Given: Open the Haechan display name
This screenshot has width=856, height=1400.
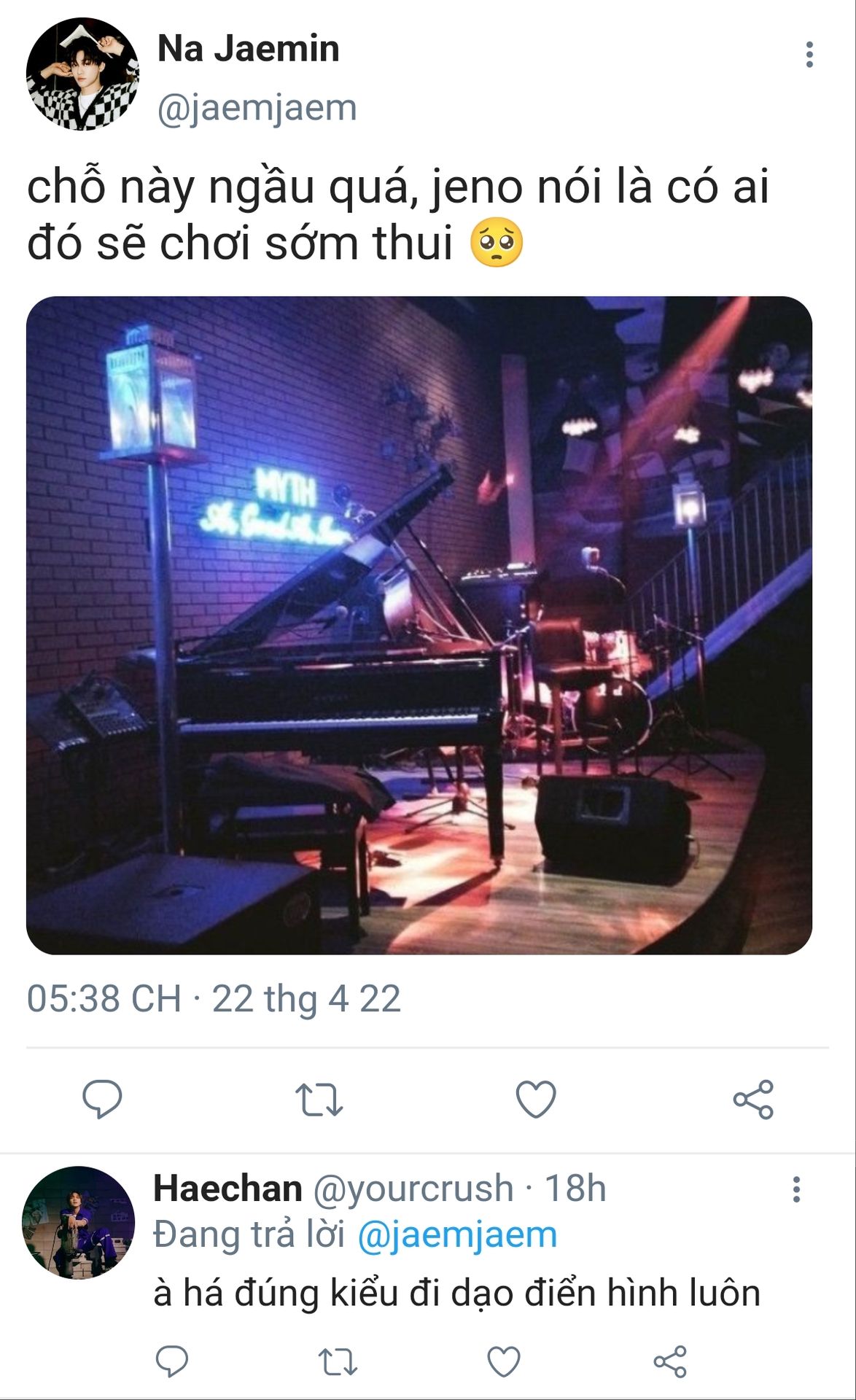Looking at the screenshot, I should coord(227,1189).
